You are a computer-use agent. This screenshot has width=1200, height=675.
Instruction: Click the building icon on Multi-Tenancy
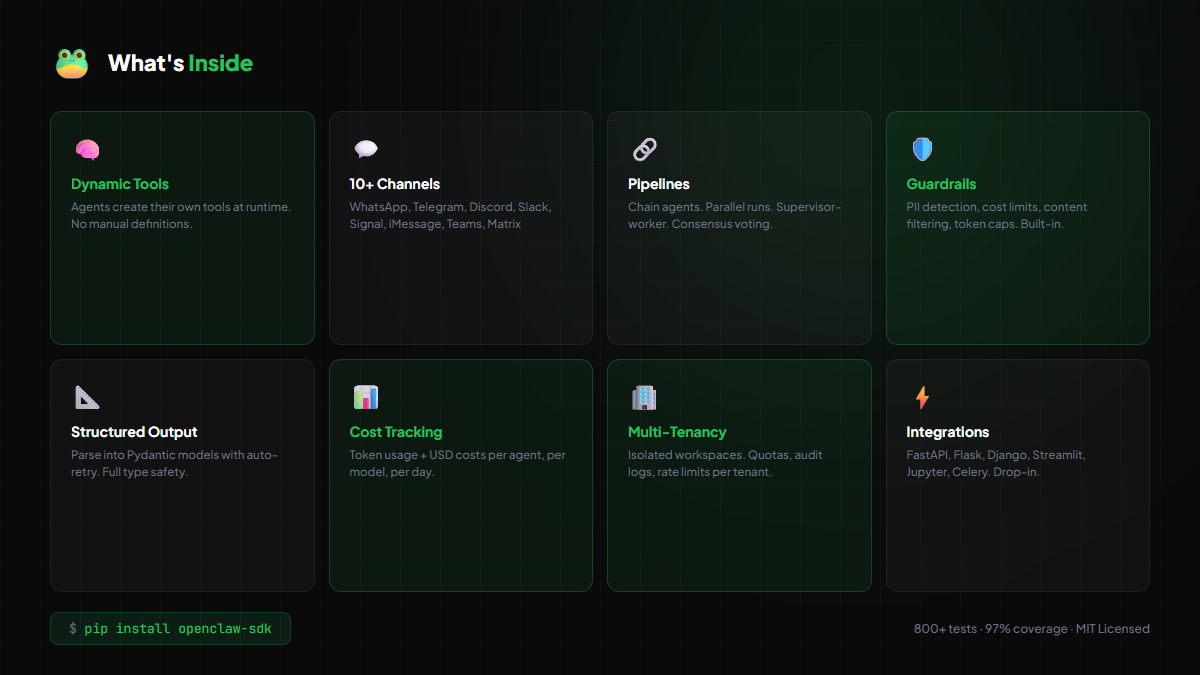644,396
